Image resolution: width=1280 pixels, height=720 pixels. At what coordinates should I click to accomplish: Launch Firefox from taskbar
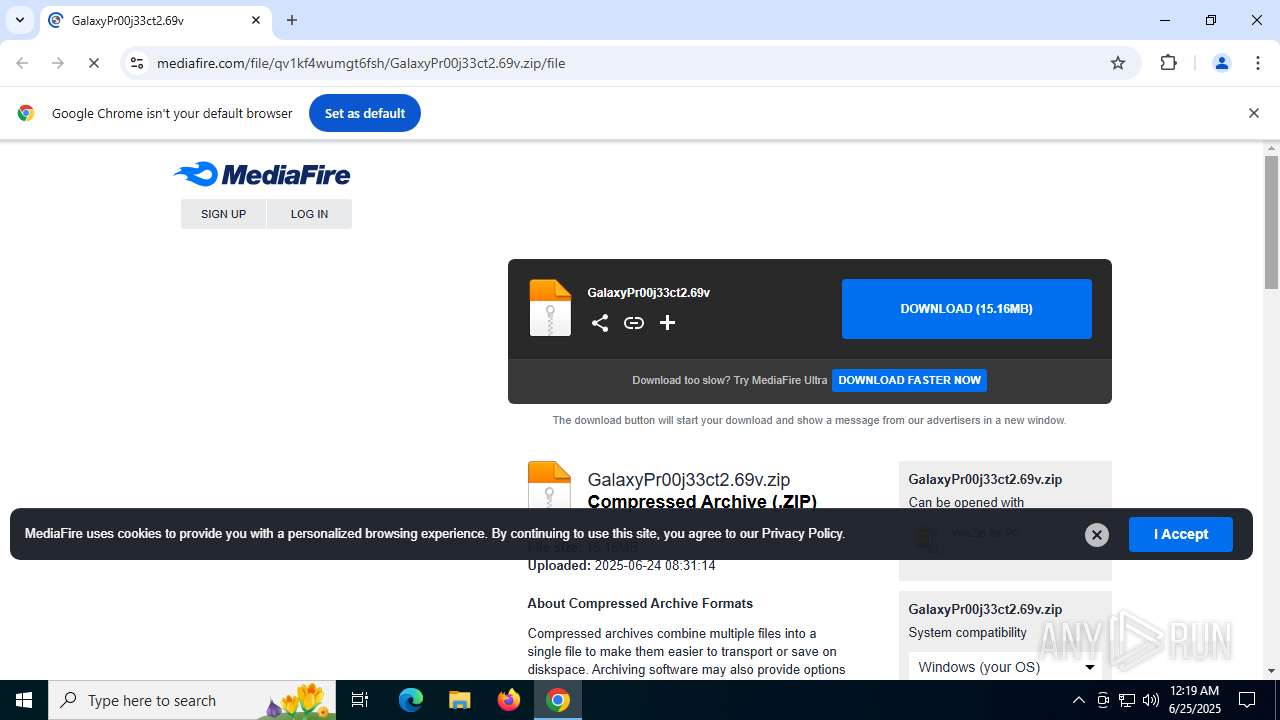click(509, 700)
